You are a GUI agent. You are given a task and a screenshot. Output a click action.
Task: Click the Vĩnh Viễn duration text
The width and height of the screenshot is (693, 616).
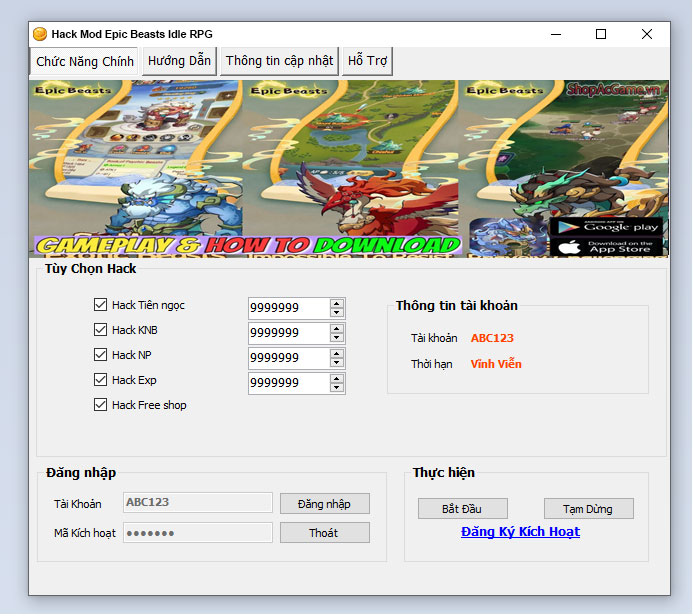[x=496, y=364]
